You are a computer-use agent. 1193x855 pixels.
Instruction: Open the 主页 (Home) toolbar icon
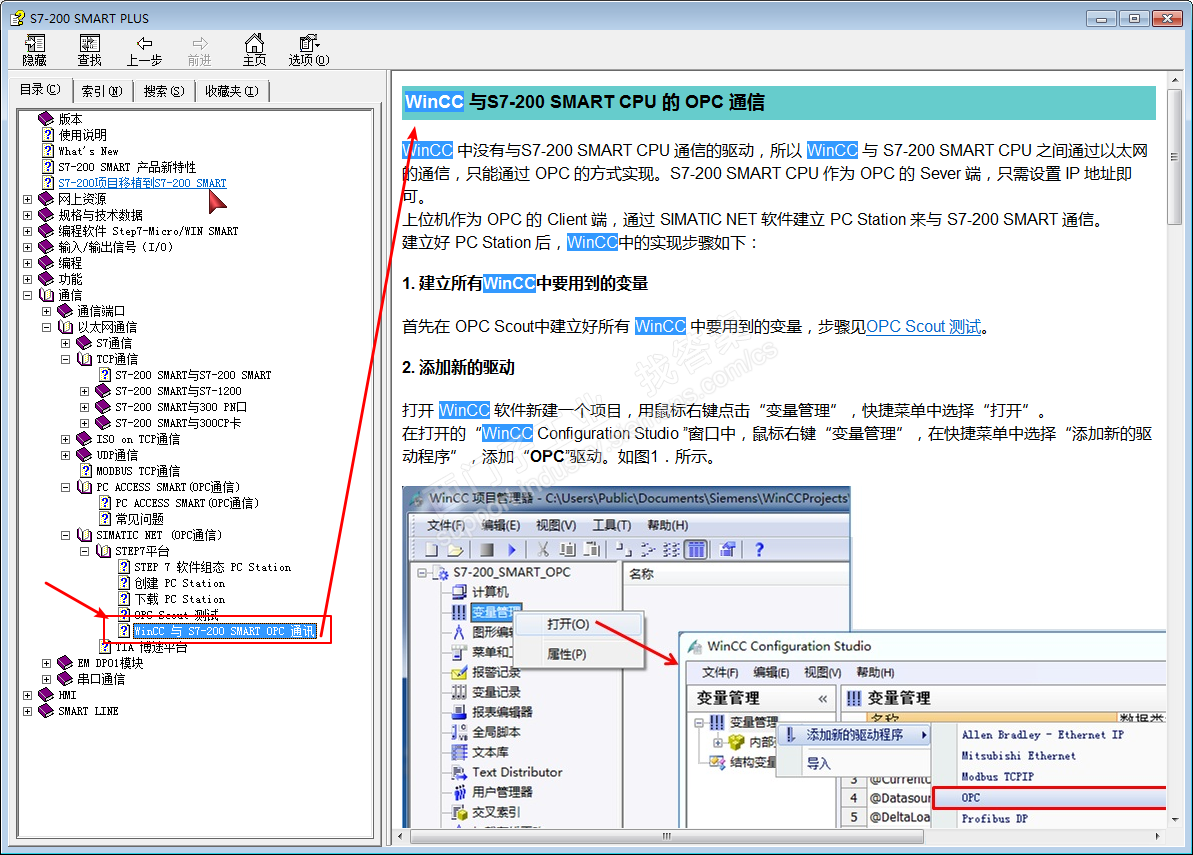[x=254, y=43]
